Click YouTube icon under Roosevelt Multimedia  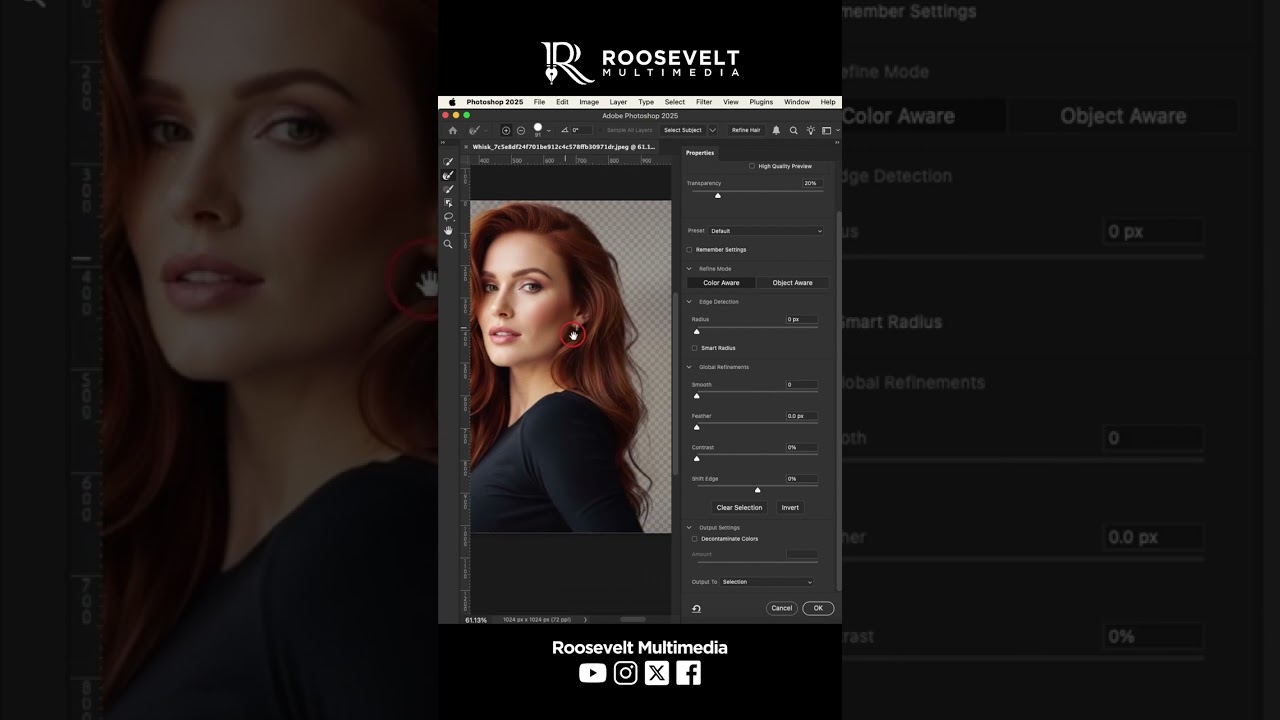pyautogui.click(x=593, y=673)
